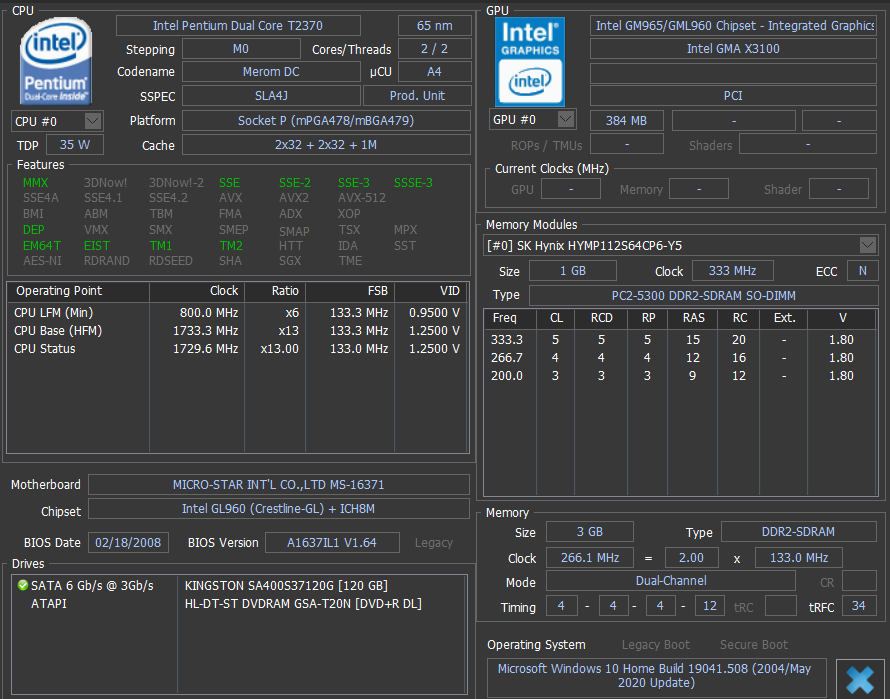The height and width of the screenshot is (699, 890).
Task: Select the 266.7 frequency timing row
Action: [x=680, y=358]
